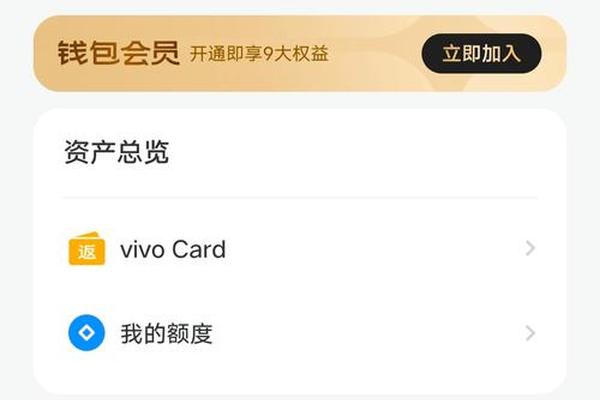Tap the orange vivo Card wallet icon
The width and height of the screenshot is (600, 400).
tap(87, 248)
